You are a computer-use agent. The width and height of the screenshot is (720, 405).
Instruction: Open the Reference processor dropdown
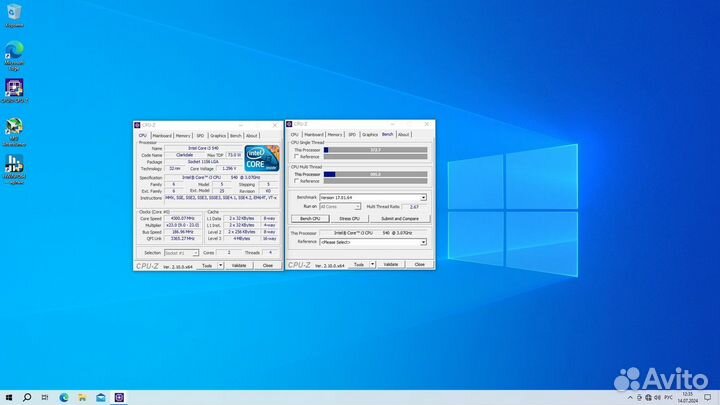point(373,242)
